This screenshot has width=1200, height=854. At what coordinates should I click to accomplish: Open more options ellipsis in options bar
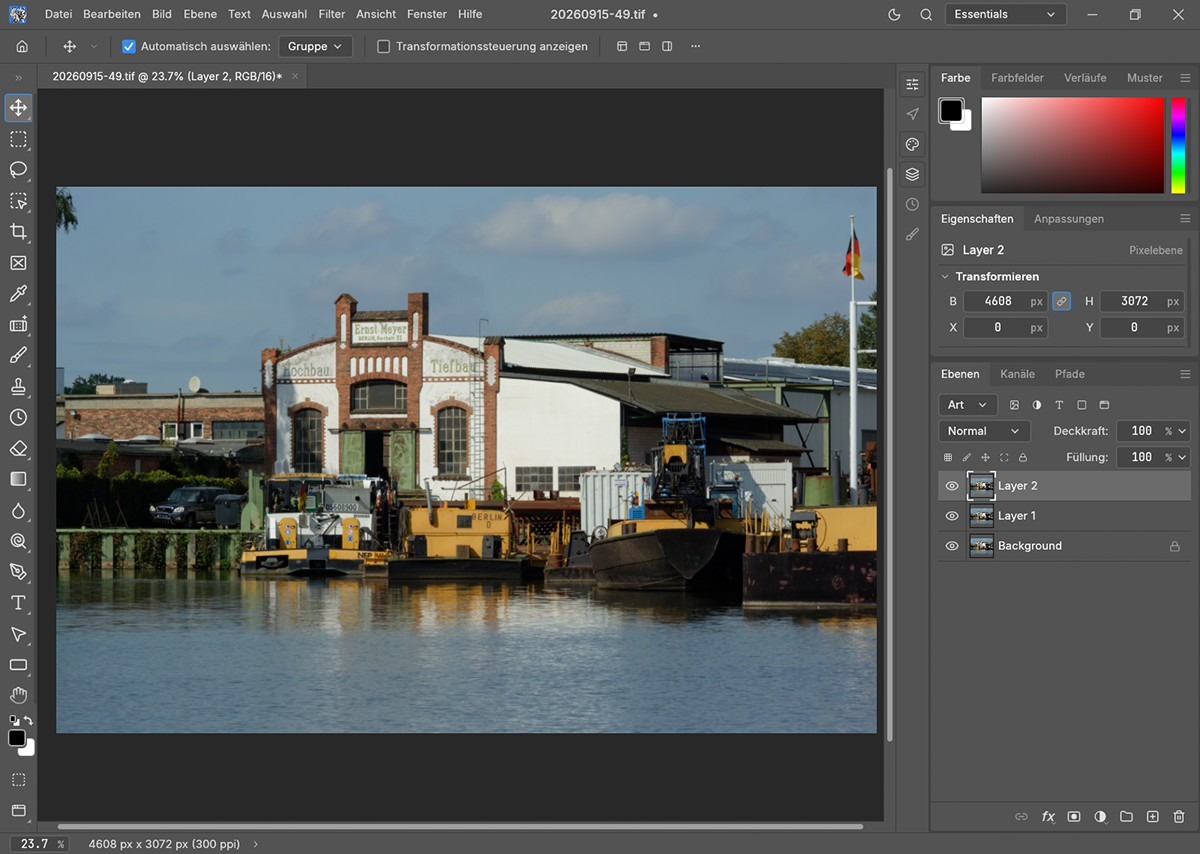pyautogui.click(x=696, y=46)
